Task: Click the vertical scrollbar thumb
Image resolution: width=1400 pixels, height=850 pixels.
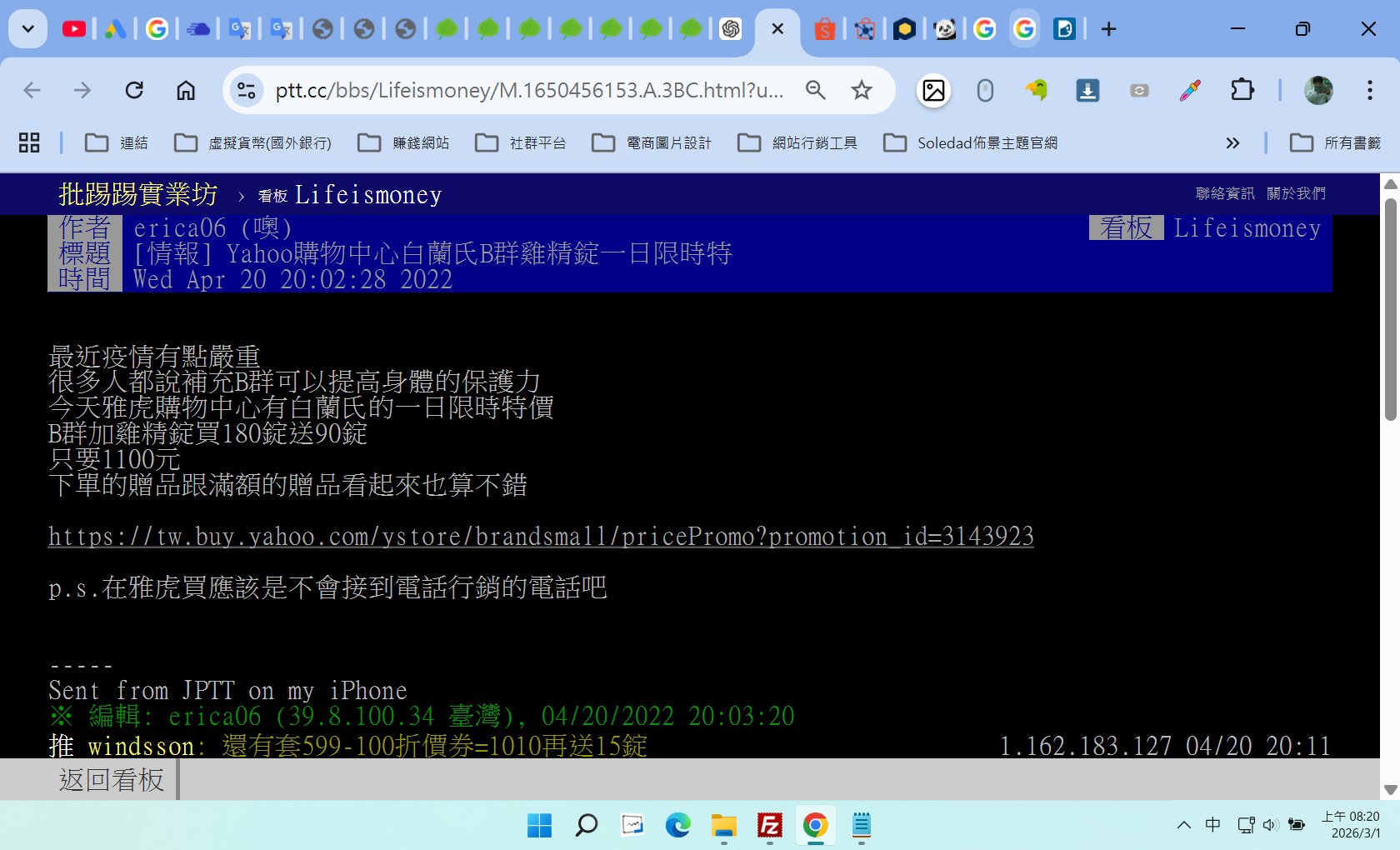Action: (x=1390, y=308)
